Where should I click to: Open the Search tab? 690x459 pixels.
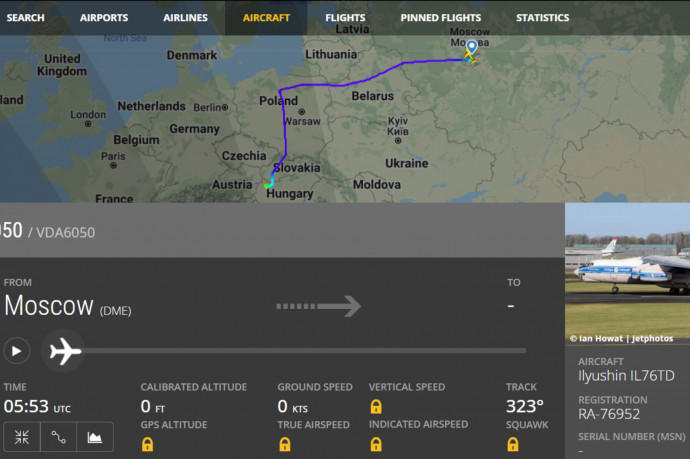[25, 18]
